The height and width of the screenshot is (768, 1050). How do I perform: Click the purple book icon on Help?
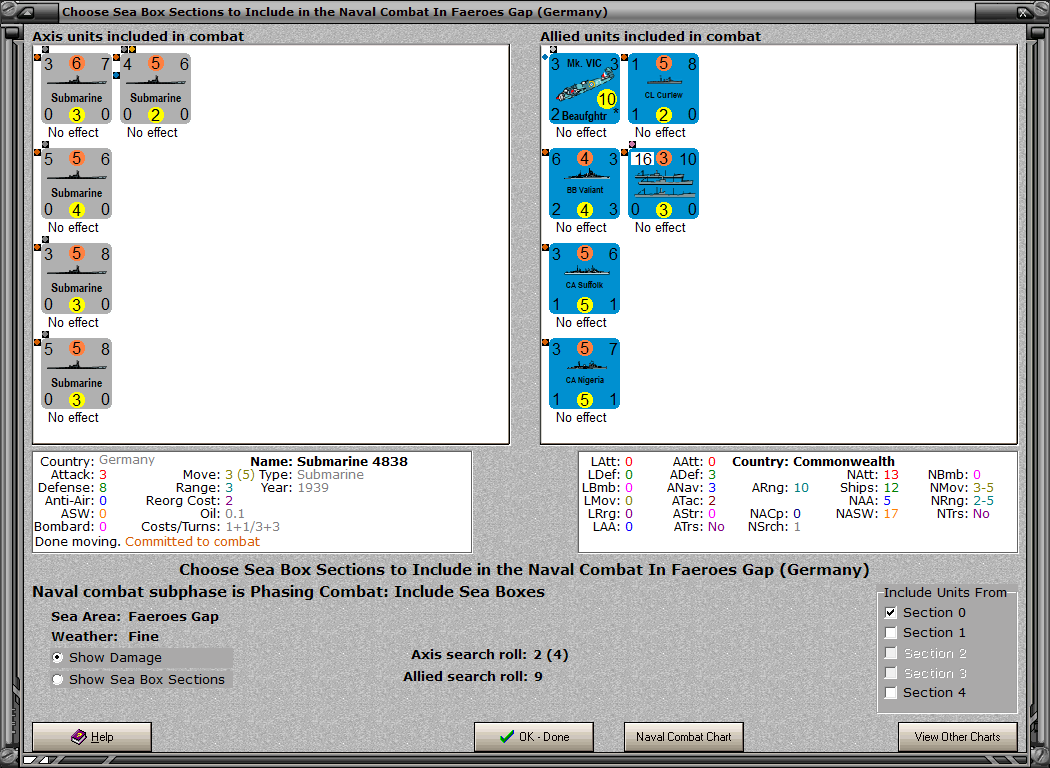click(78, 737)
